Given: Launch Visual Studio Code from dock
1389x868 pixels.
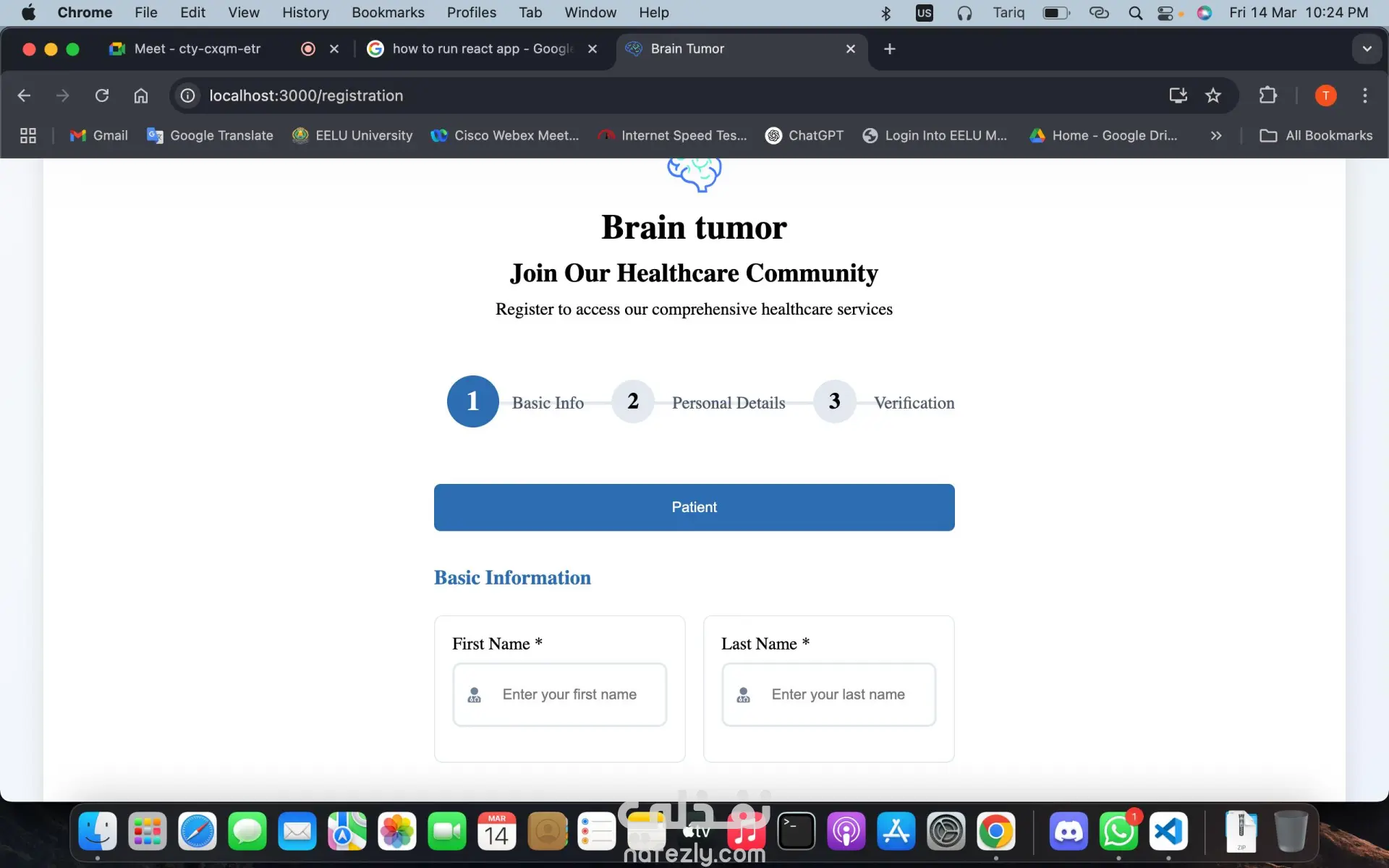Looking at the screenshot, I should coord(1168,832).
